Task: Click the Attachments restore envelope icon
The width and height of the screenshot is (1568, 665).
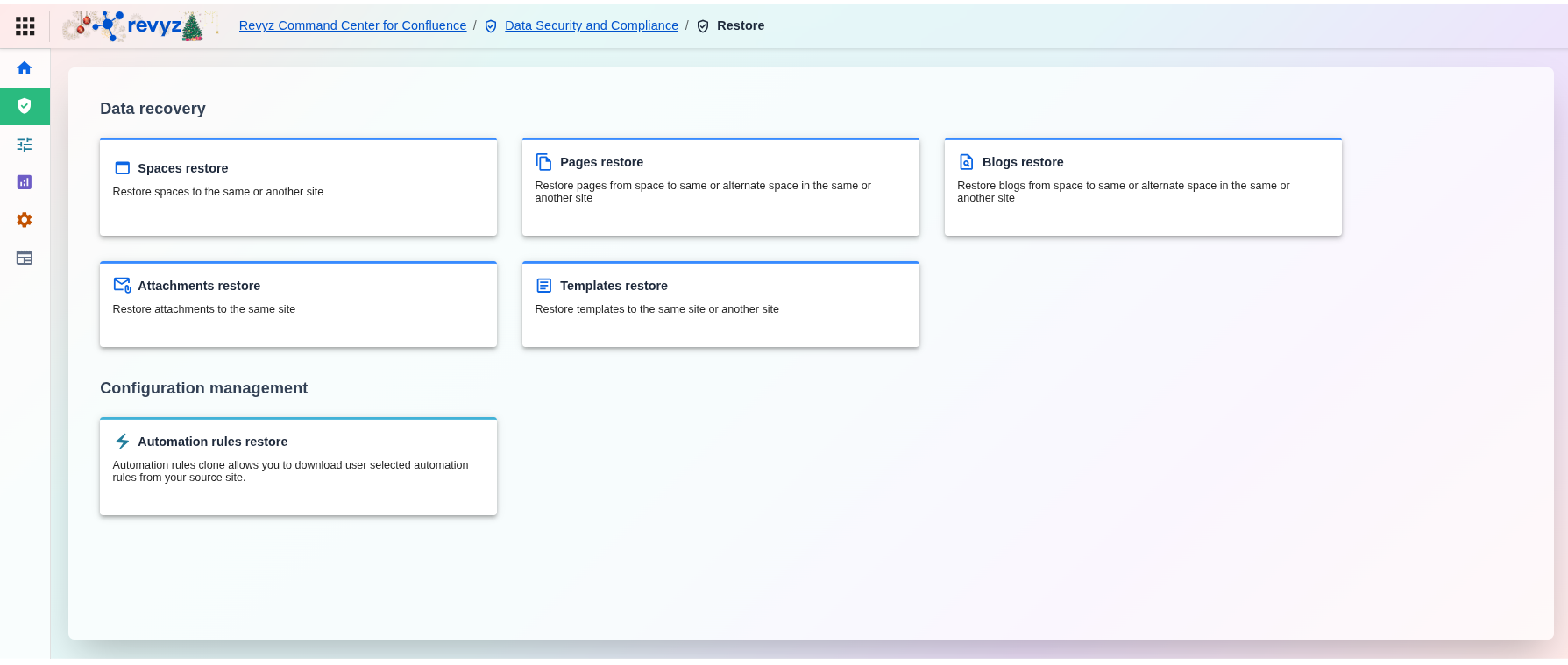Action: point(123,286)
